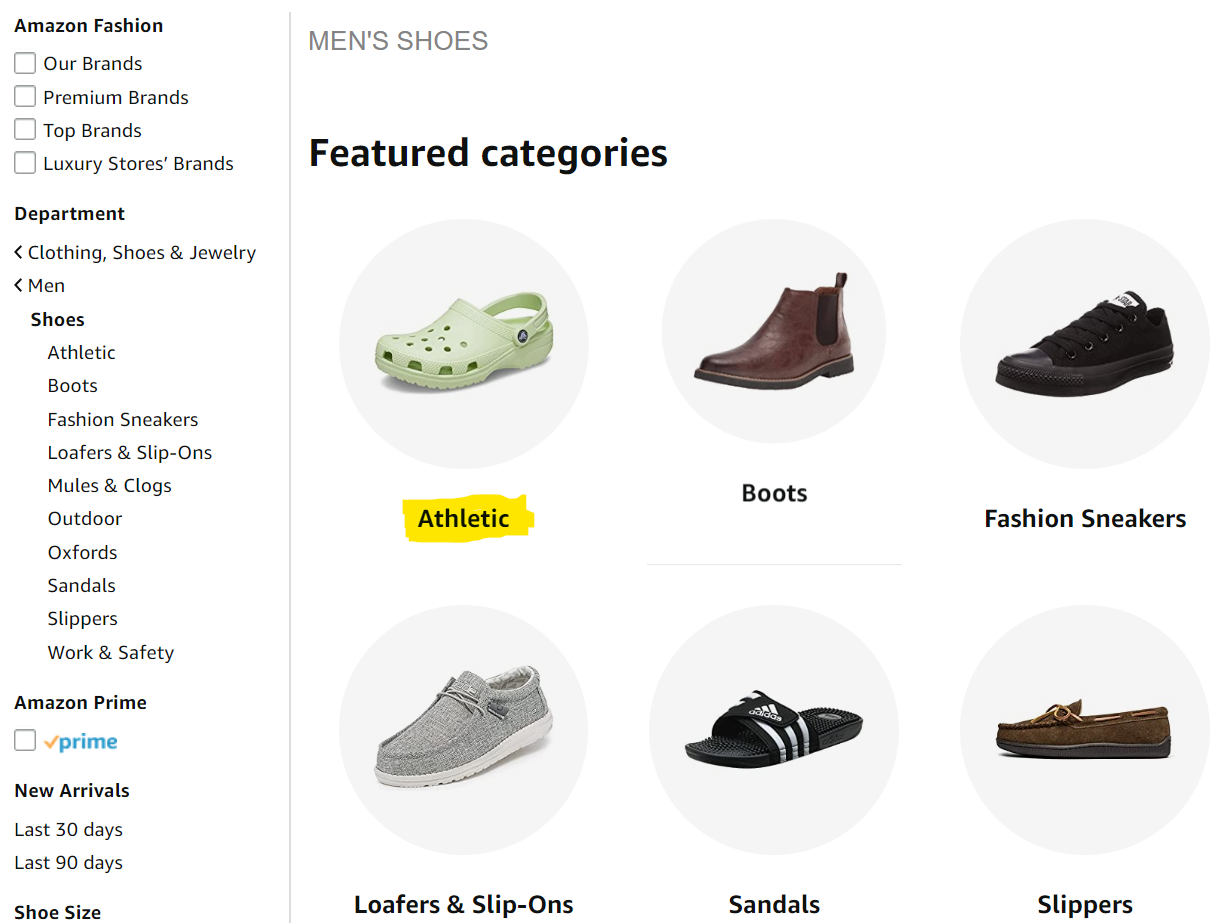
Task: Click the highlighted Athletic category label
Action: [x=464, y=519]
